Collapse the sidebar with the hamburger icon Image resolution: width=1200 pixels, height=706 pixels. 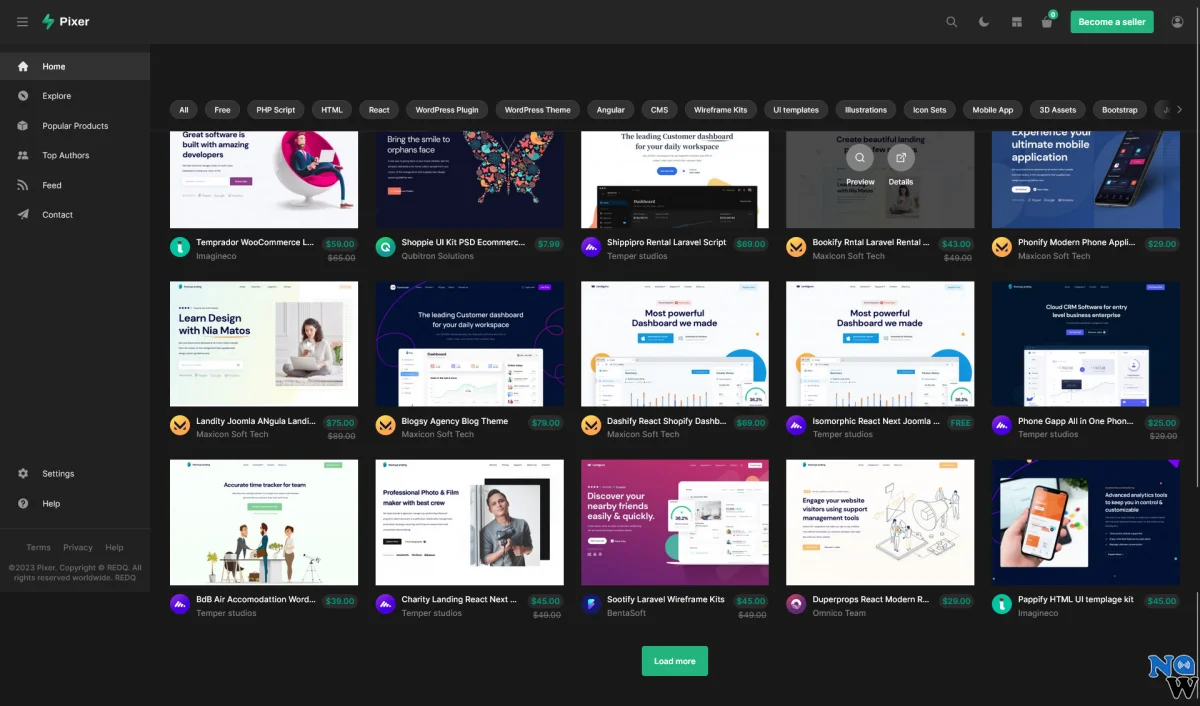(22, 21)
